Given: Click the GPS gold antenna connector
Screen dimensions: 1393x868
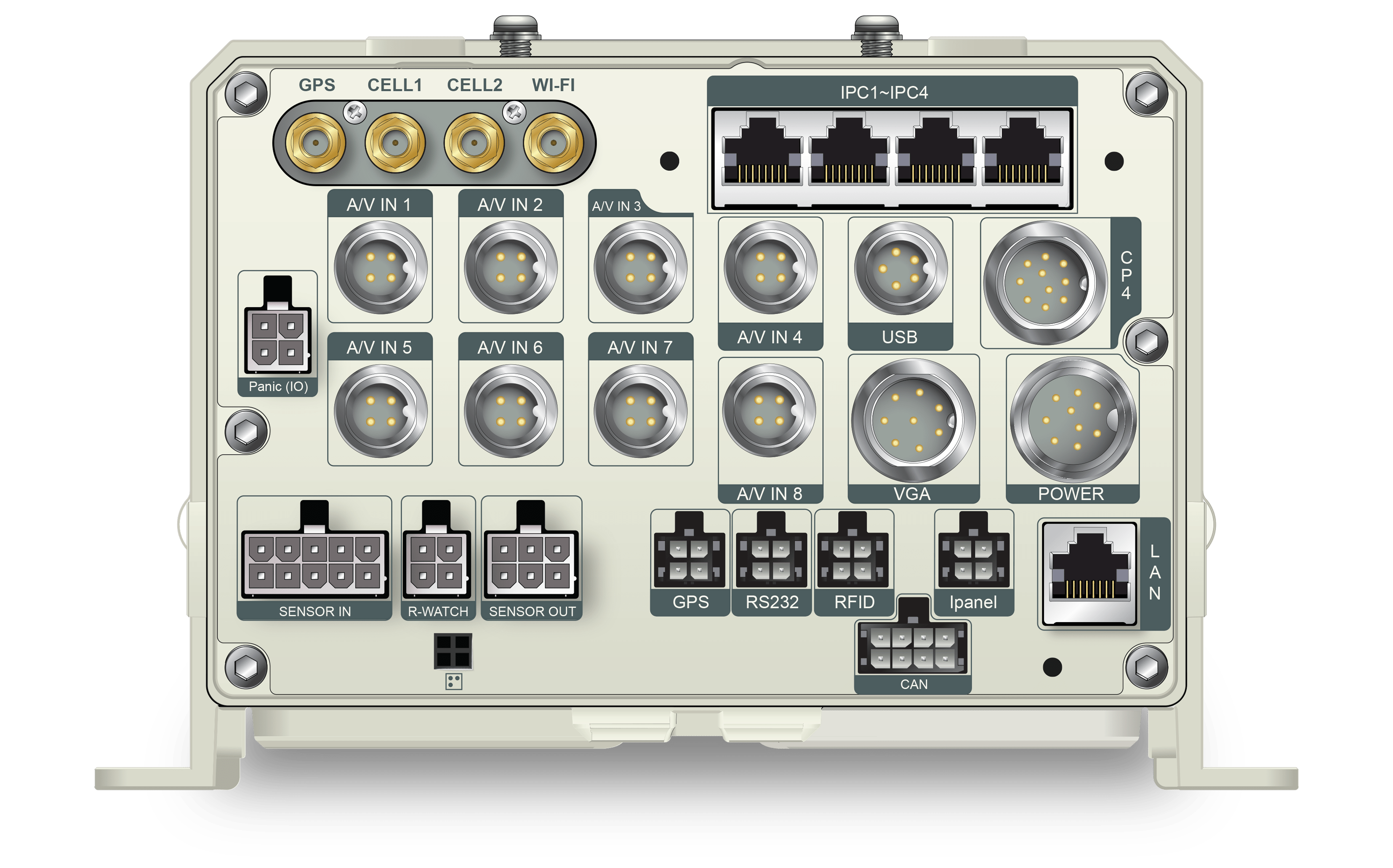Looking at the screenshot, I should [315, 143].
